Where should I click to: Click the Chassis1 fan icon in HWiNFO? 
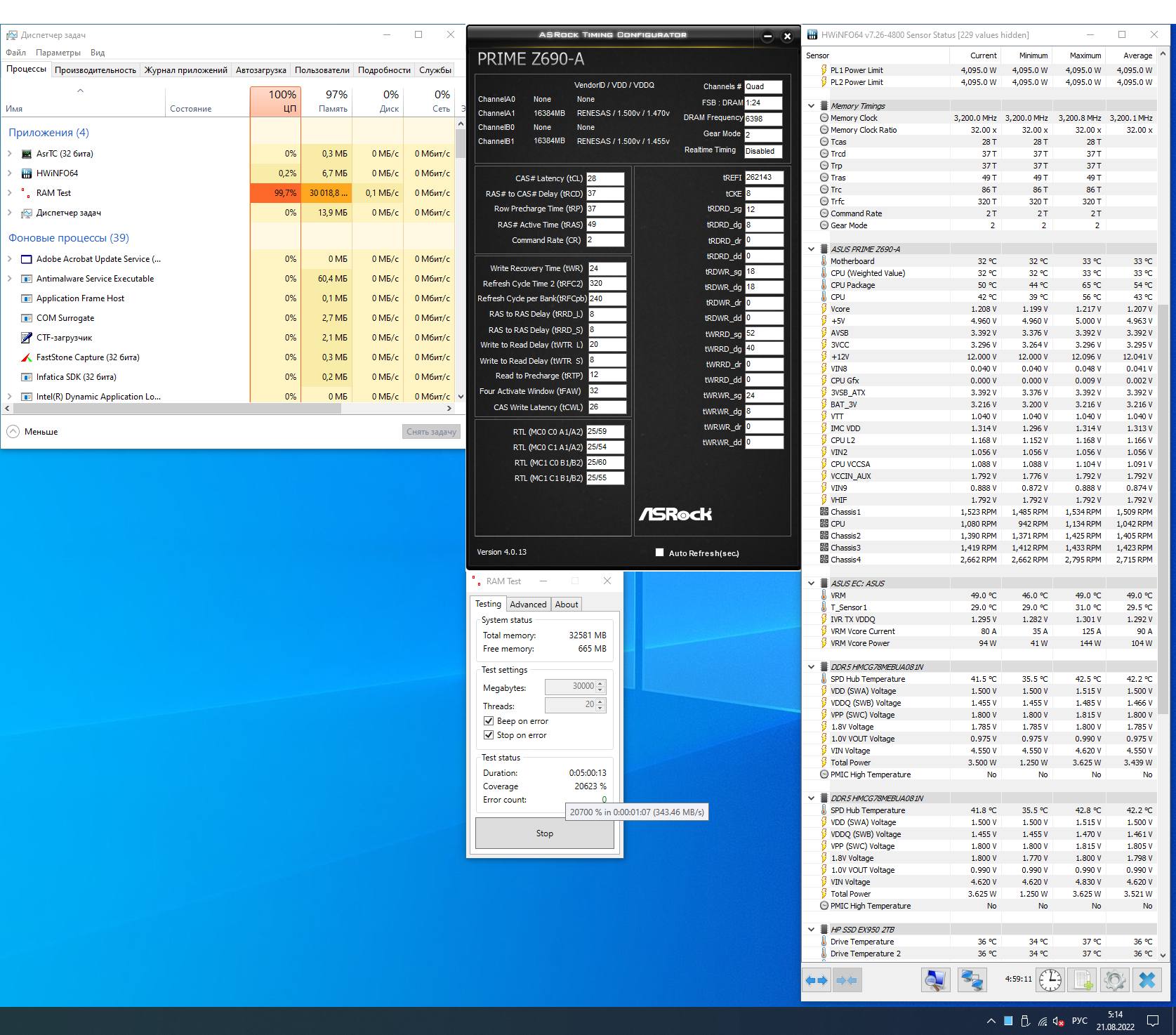point(824,512)
